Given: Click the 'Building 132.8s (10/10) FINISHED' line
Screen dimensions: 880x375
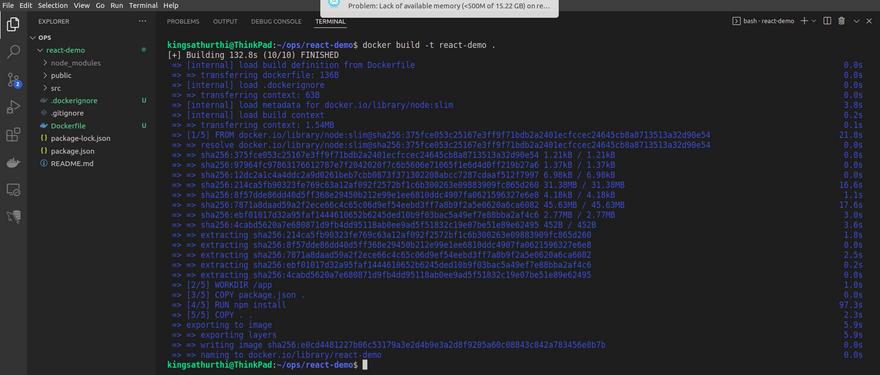Looking at the screenshot, I should (x=253, y=55).
